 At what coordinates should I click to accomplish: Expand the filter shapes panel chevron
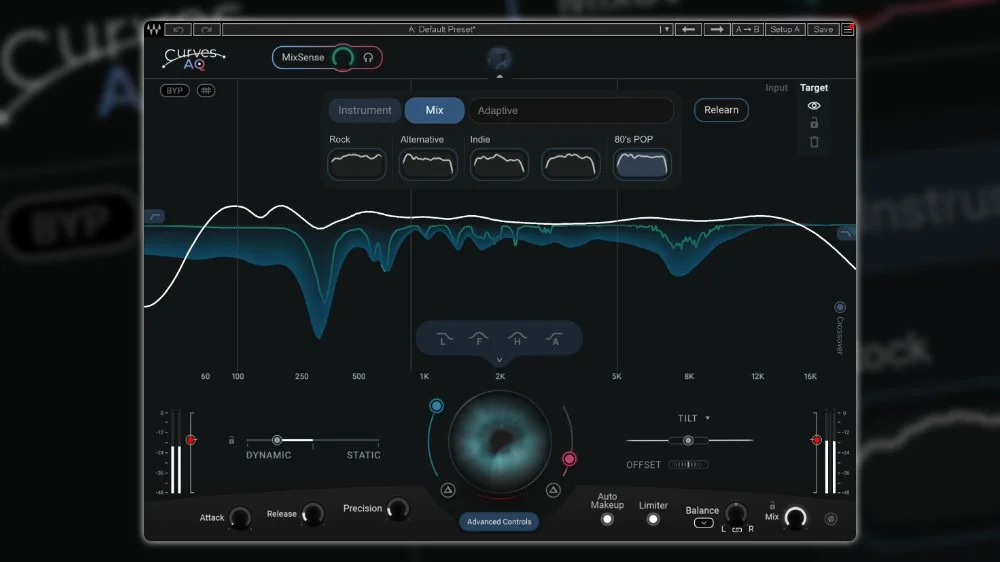(499, 360)
